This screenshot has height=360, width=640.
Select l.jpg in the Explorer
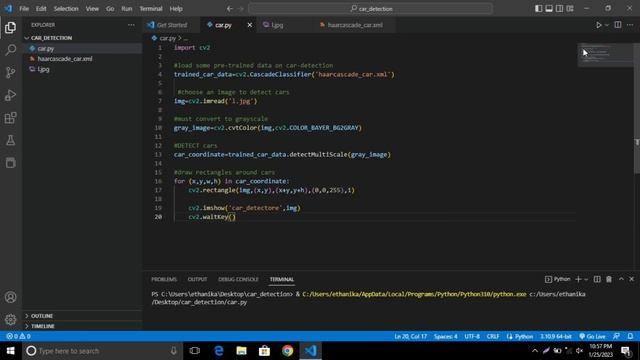(x=82, y=69)
